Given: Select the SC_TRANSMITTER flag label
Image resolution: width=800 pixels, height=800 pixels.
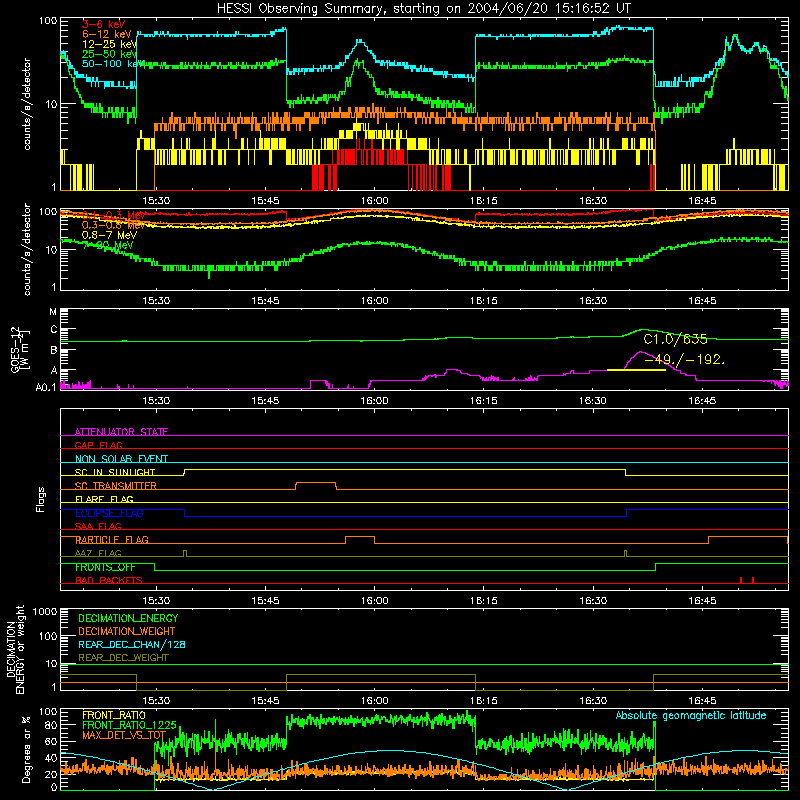Looking at the screenshot, I should 116,486.
